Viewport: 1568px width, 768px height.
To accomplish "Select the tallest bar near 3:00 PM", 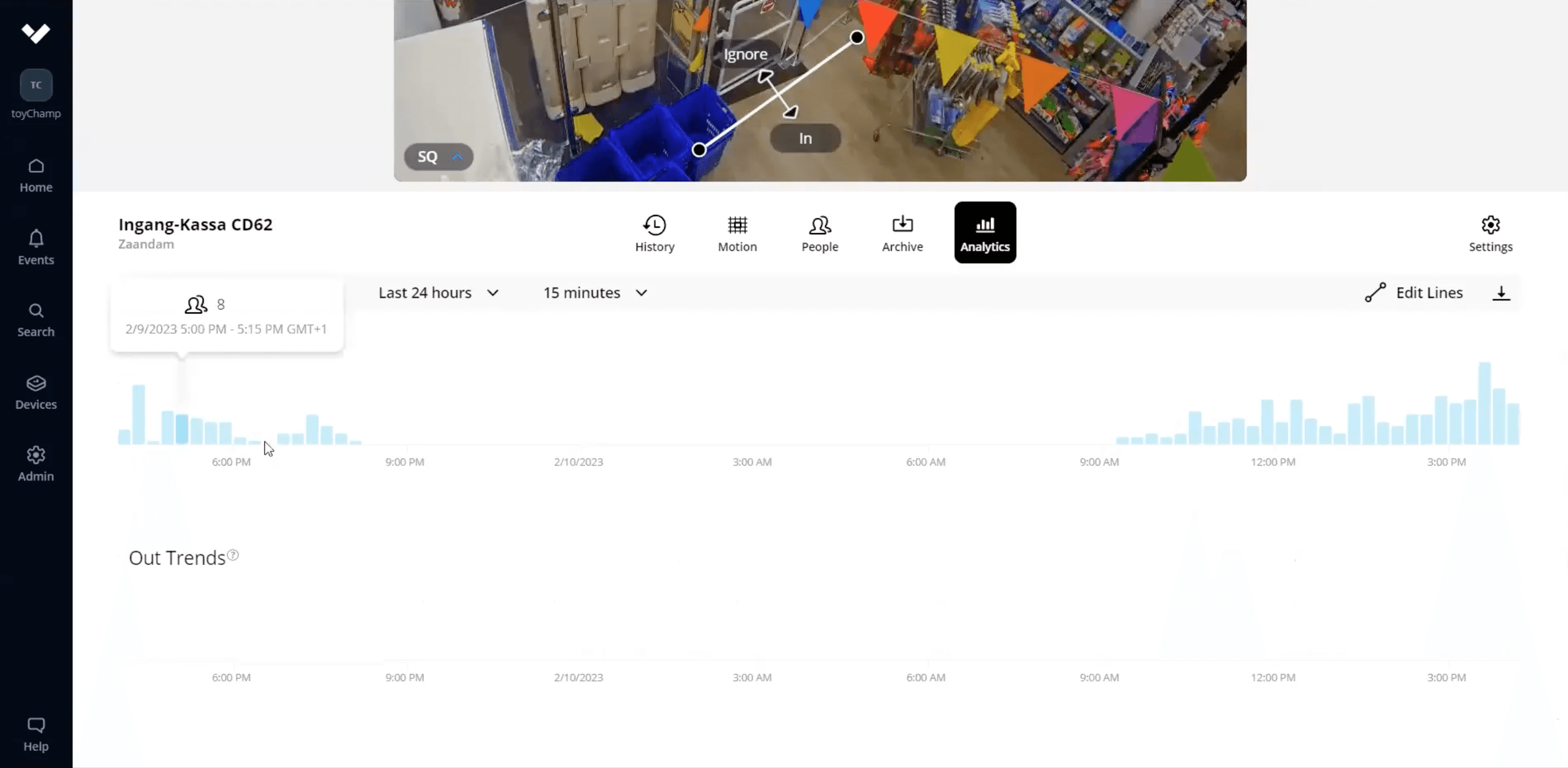I will (x=1484, y=403).
